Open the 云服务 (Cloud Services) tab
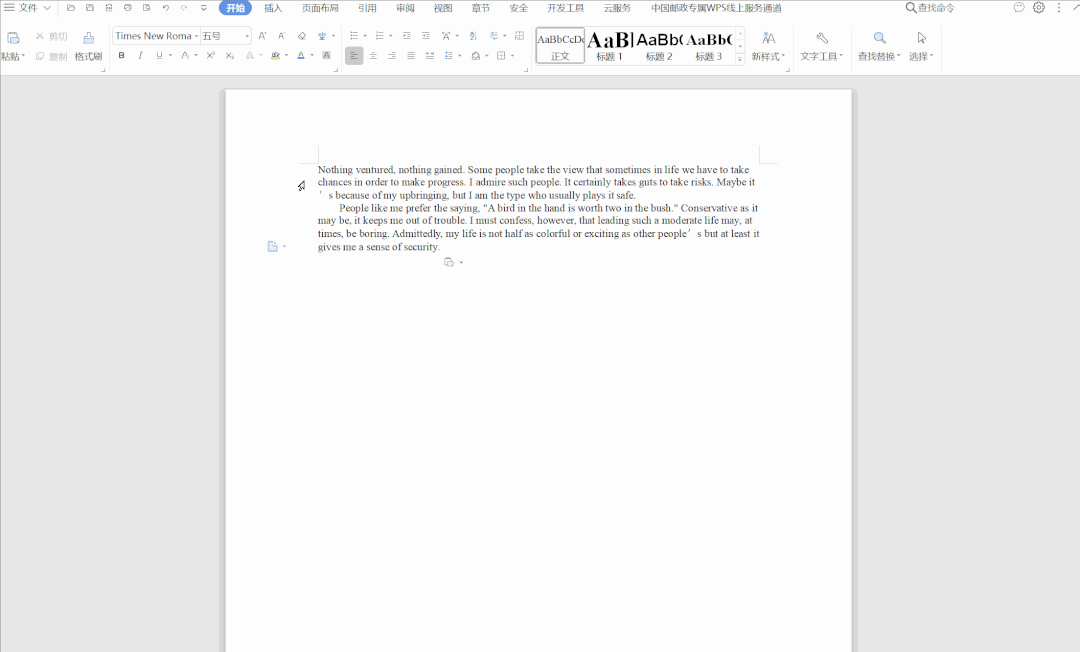Image resolution: width=1080 pixels, height=652 pixels. pos(617,8)
